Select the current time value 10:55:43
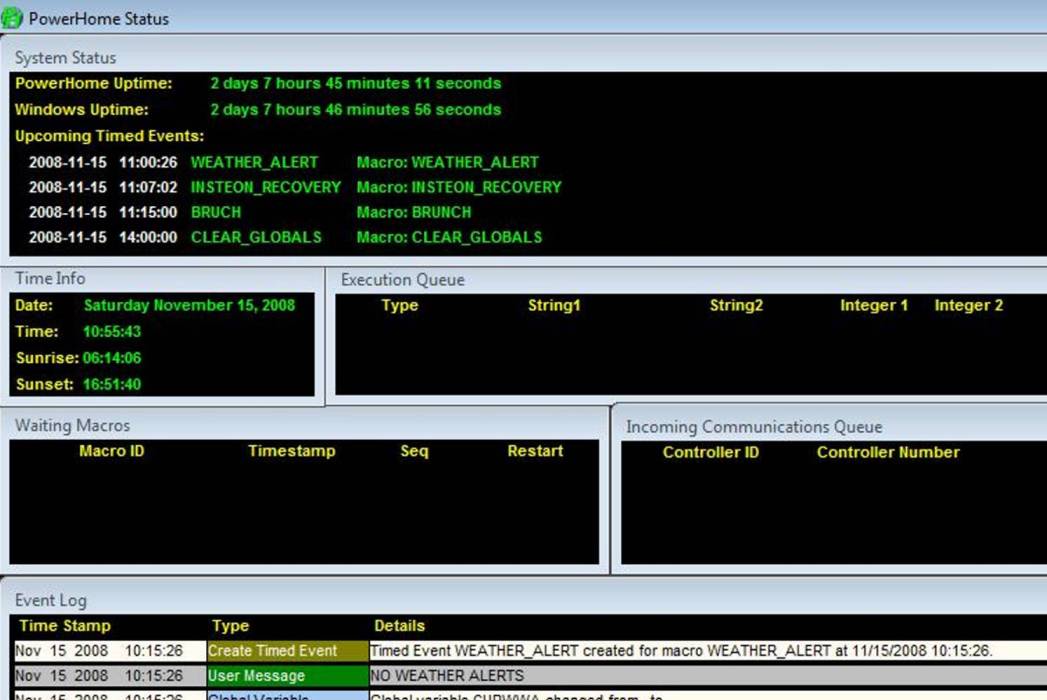The image size is (1047, 700). (112, 332)
